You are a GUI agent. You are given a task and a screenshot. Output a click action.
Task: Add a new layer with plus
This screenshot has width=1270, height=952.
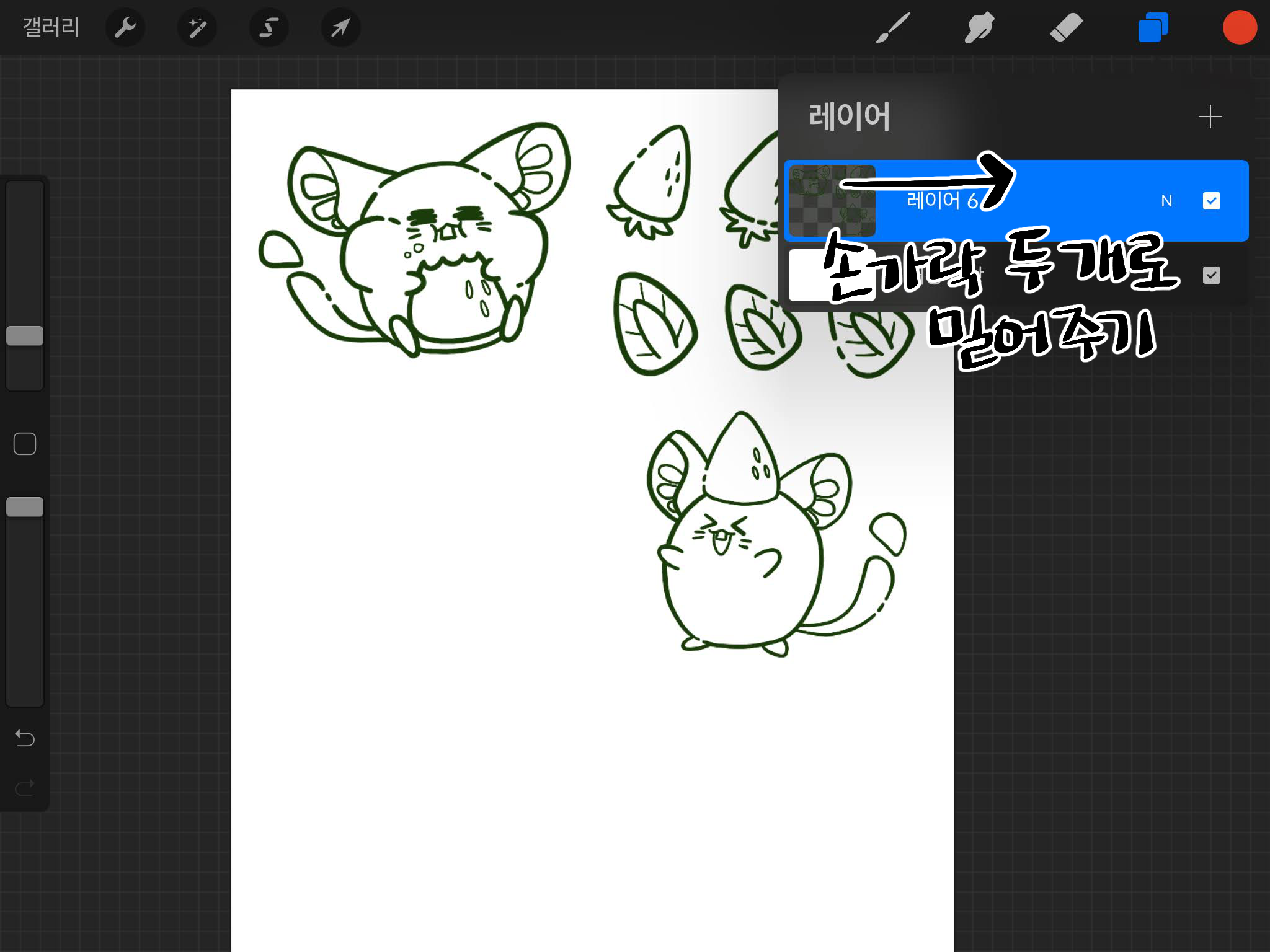1210,117
